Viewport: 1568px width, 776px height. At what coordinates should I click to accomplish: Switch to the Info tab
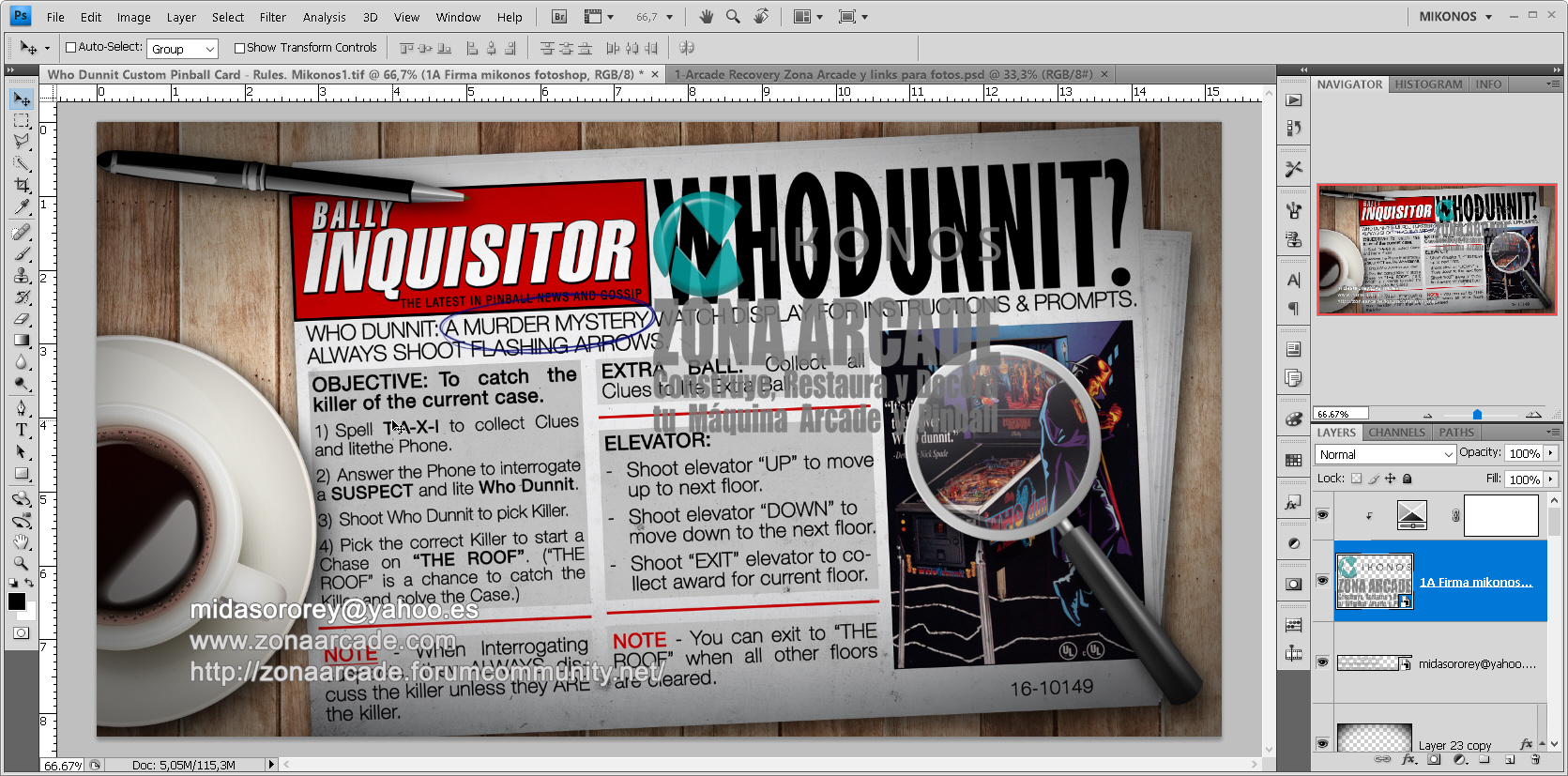pyautogui.click(x=1488, y=84)
